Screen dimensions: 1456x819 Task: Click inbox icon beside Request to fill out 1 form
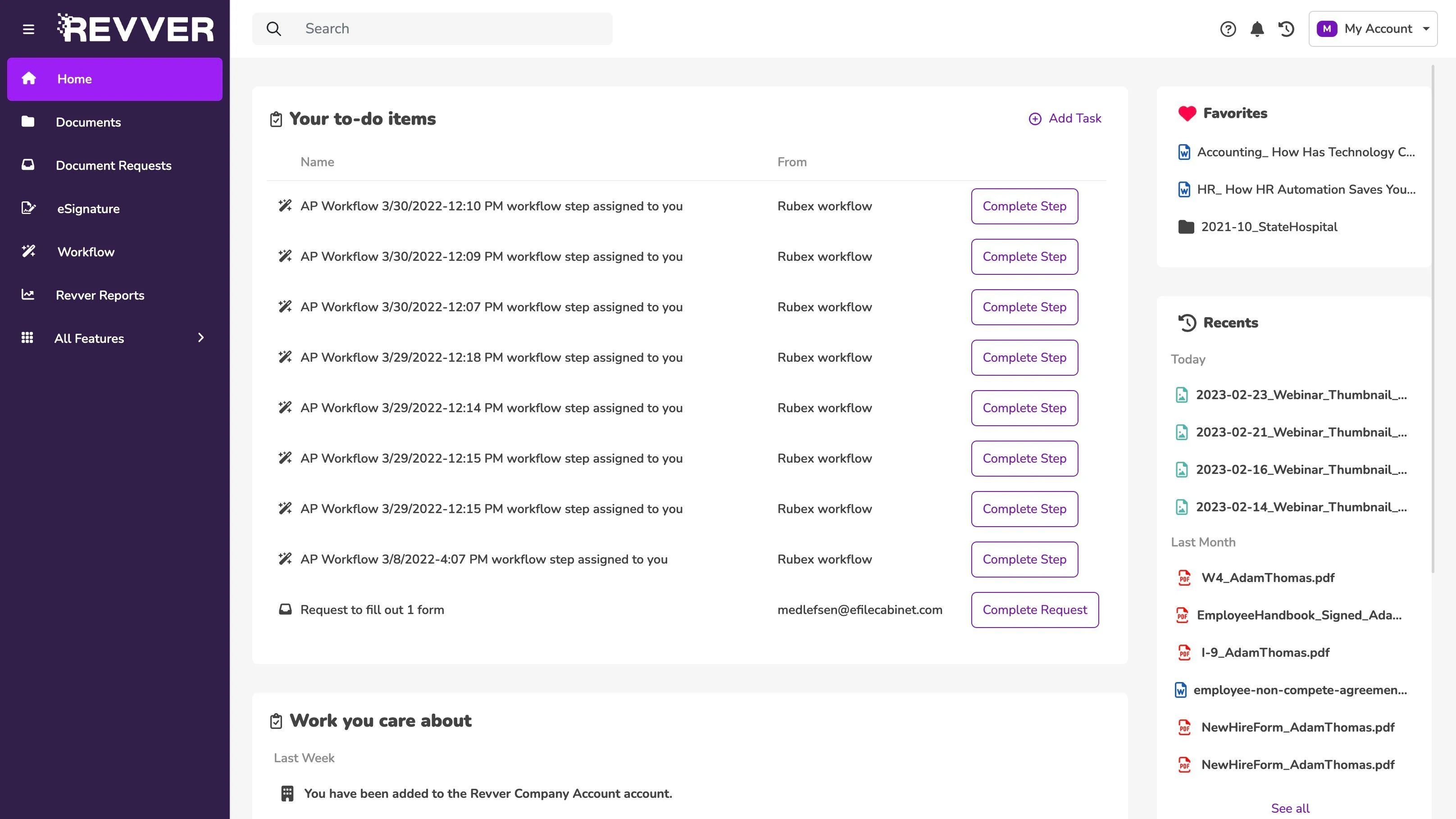pyautogui.click(x=286, y=610)
